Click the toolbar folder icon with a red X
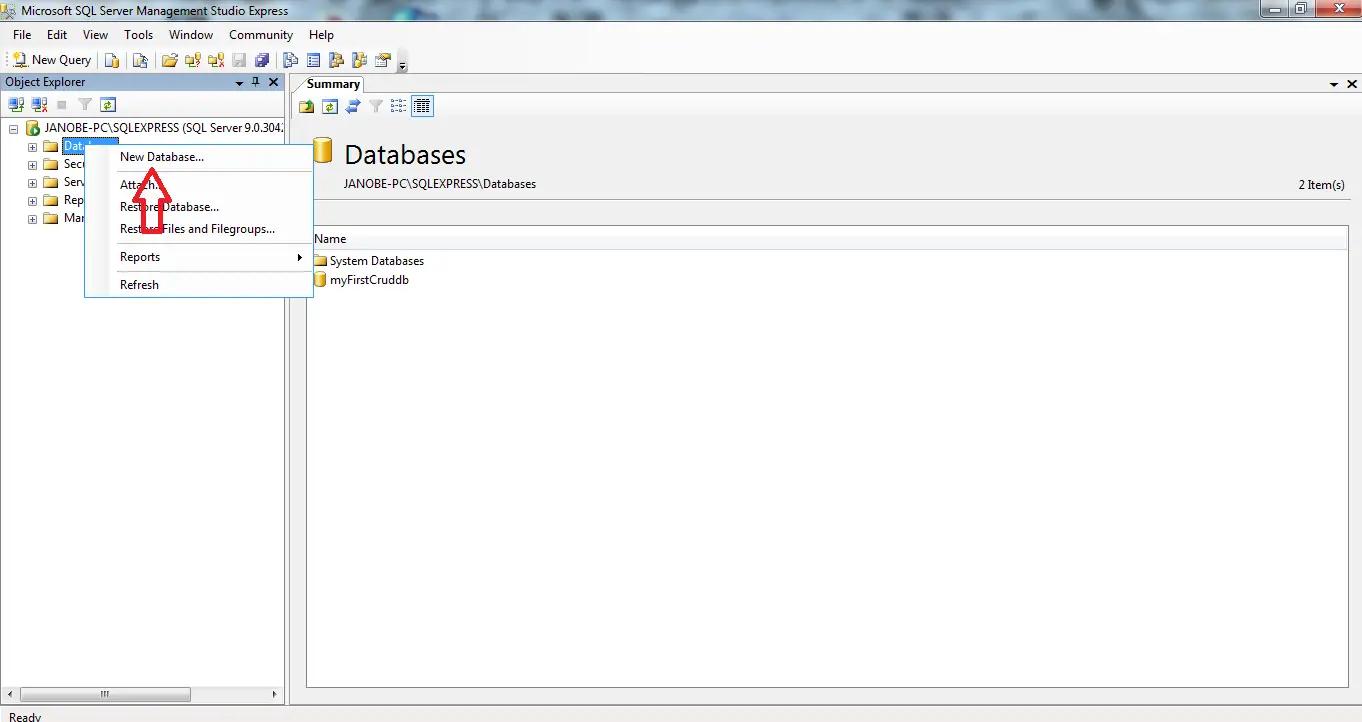The image size is (1362, 722). [x=215, y=60]
